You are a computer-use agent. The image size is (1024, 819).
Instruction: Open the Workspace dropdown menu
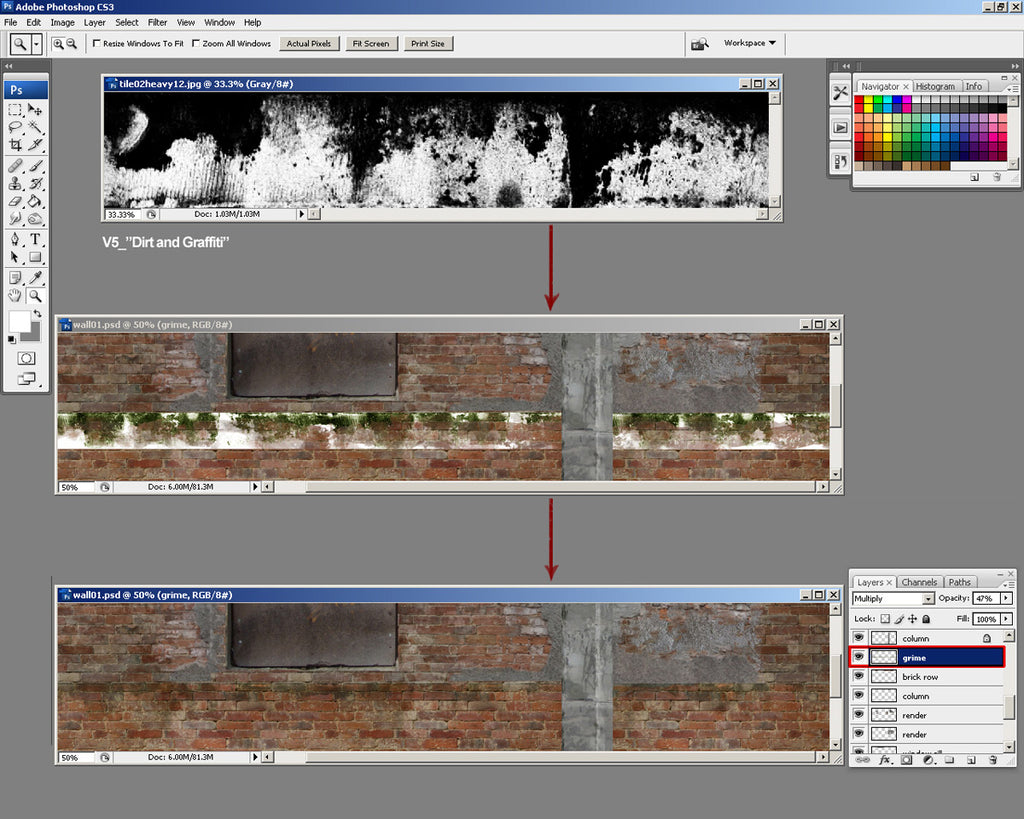click(750, 43)
